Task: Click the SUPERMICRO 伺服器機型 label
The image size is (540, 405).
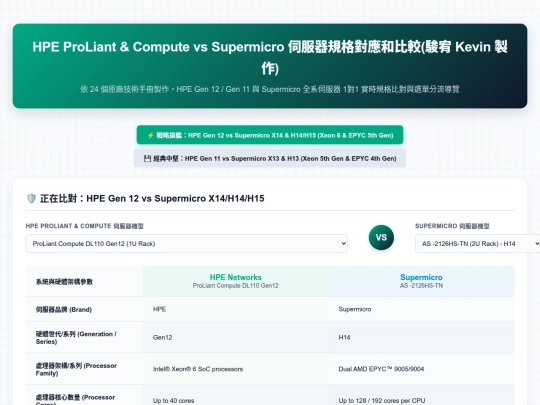Action: 452,226
